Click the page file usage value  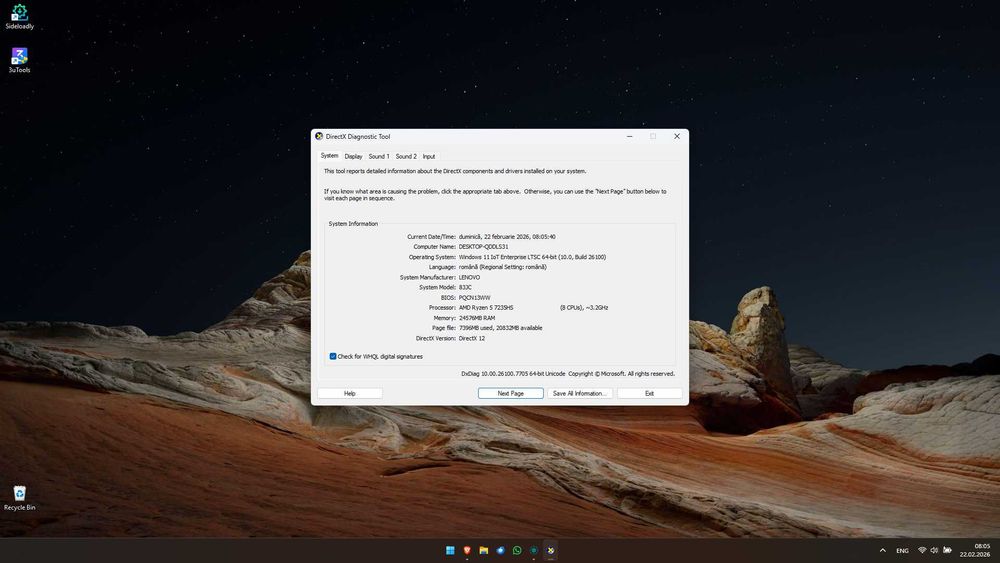[x=501, y=328]
